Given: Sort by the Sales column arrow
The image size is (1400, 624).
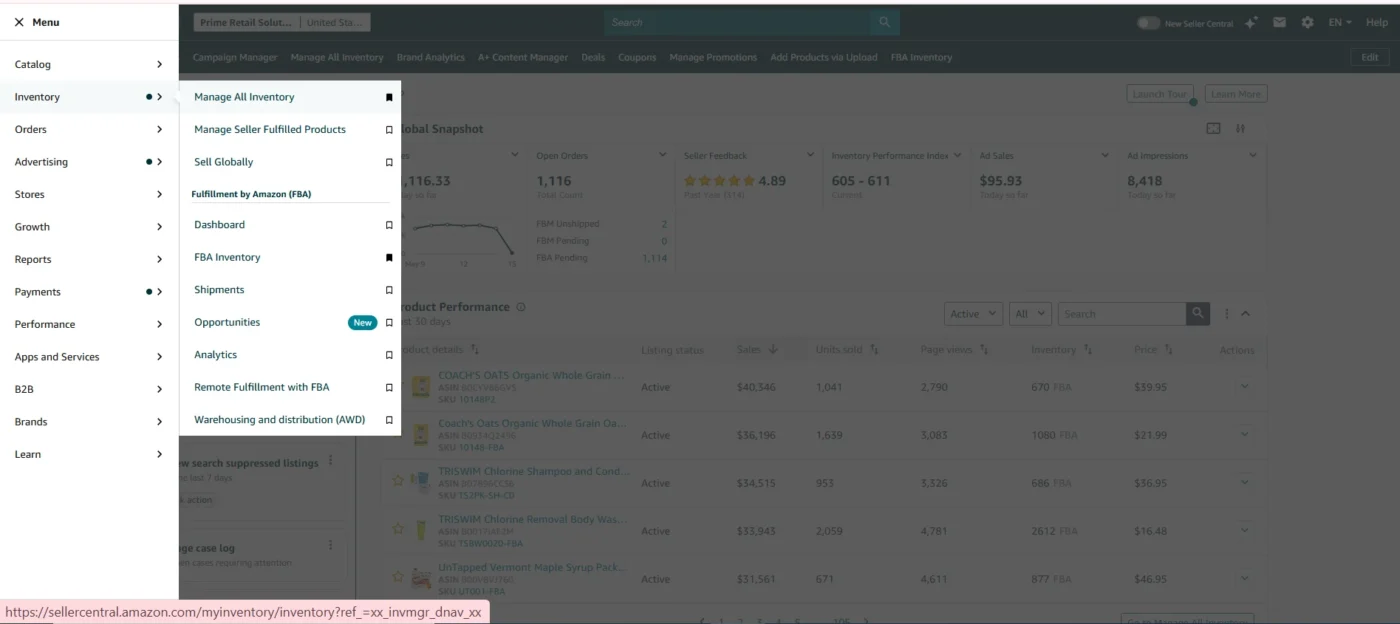Looking at the screenshot, I should point(773,350).
